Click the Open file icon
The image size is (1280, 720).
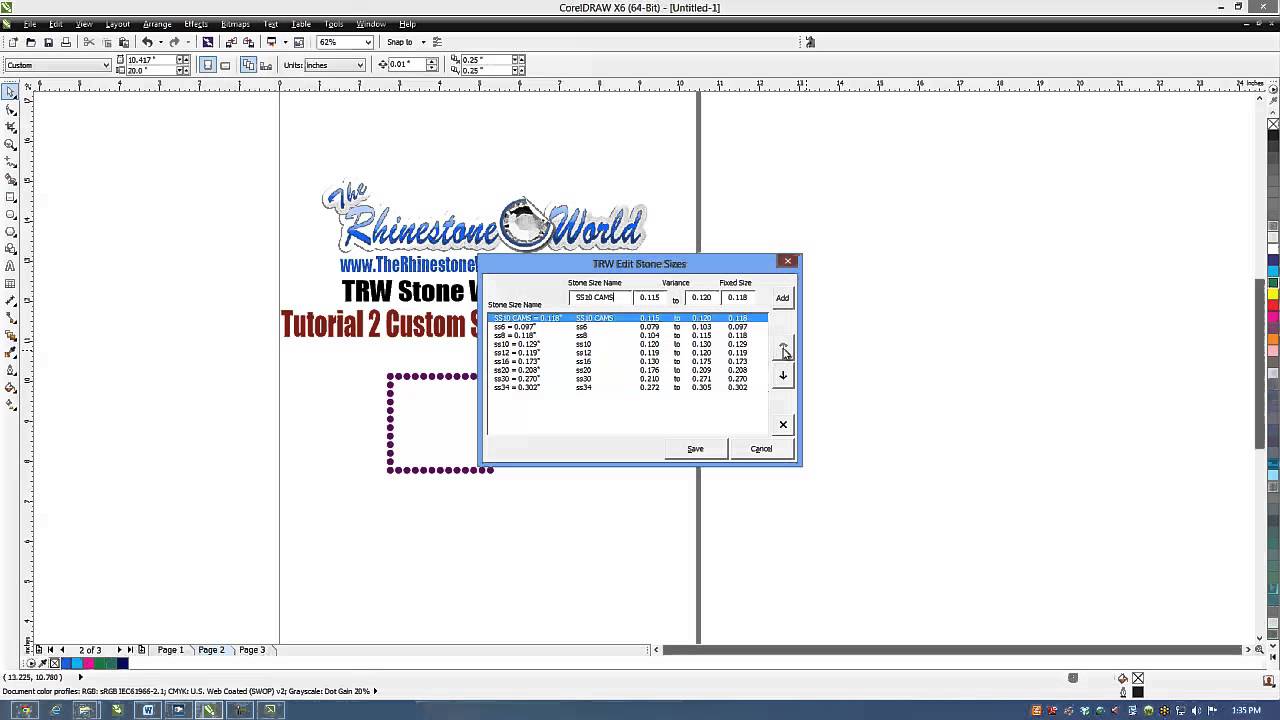(x=30, y=42)
